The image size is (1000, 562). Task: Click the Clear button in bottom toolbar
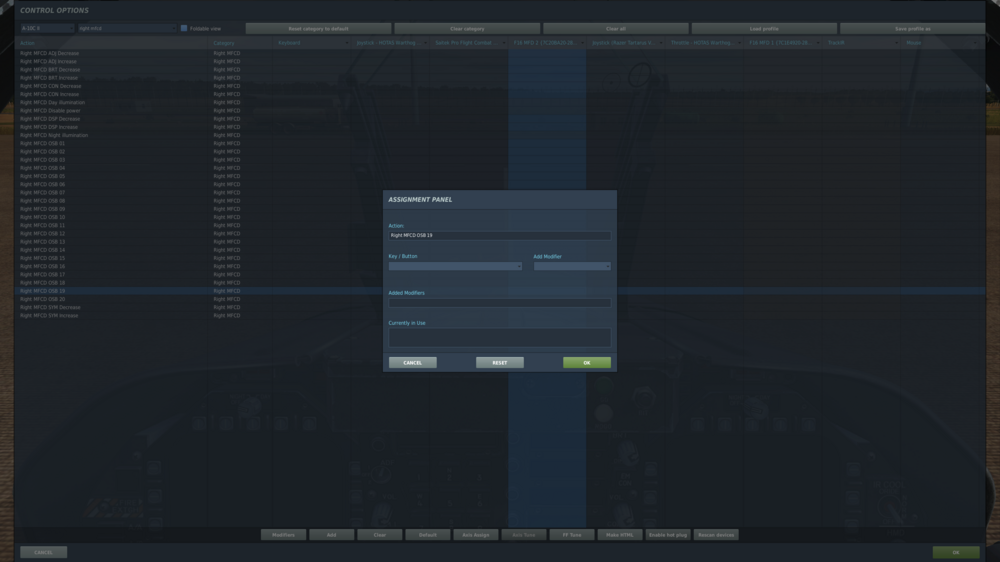tap(379, 535)
